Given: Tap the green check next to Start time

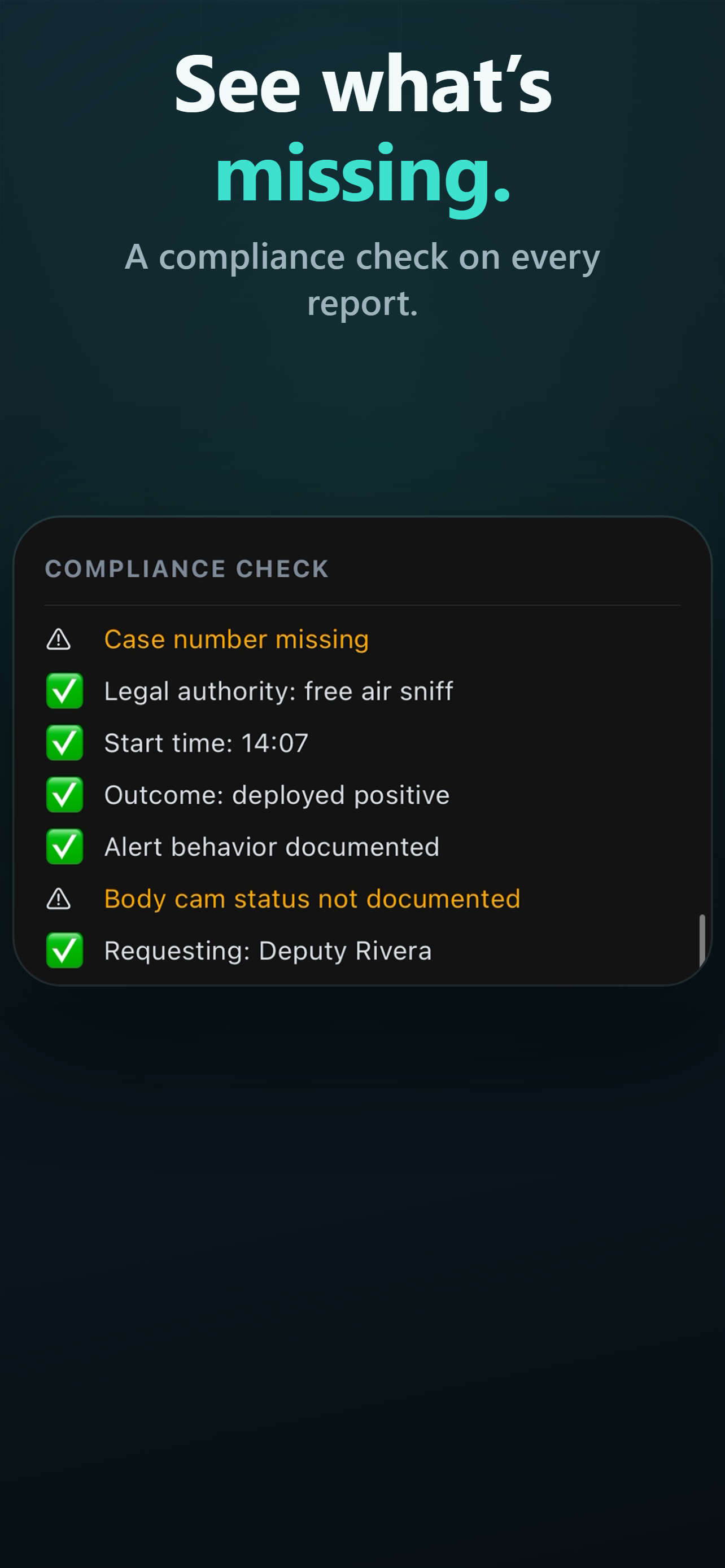Looking at the screenshot, I should [64, 743].
